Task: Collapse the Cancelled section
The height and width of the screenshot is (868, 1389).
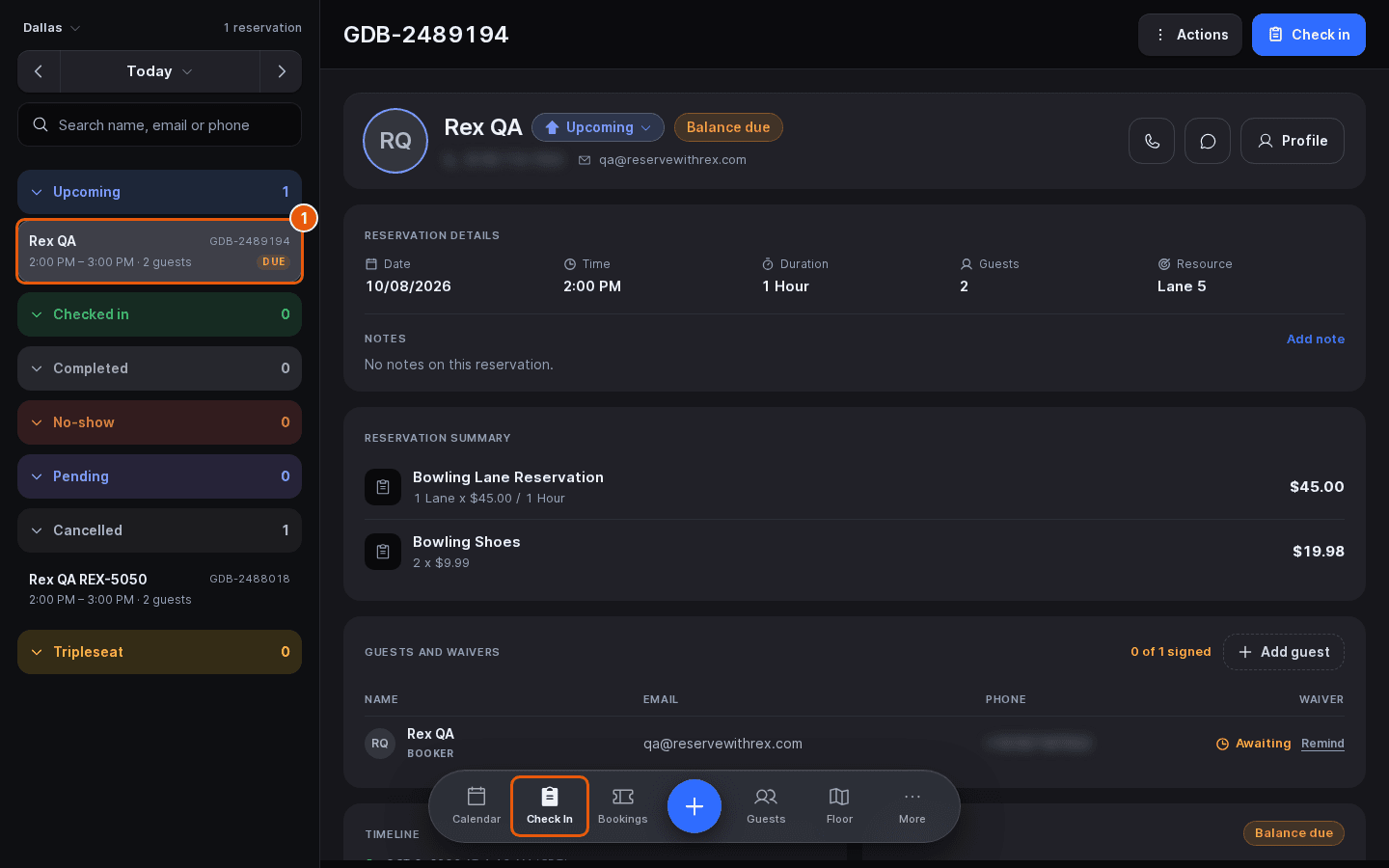Action: tap(160, 530)
